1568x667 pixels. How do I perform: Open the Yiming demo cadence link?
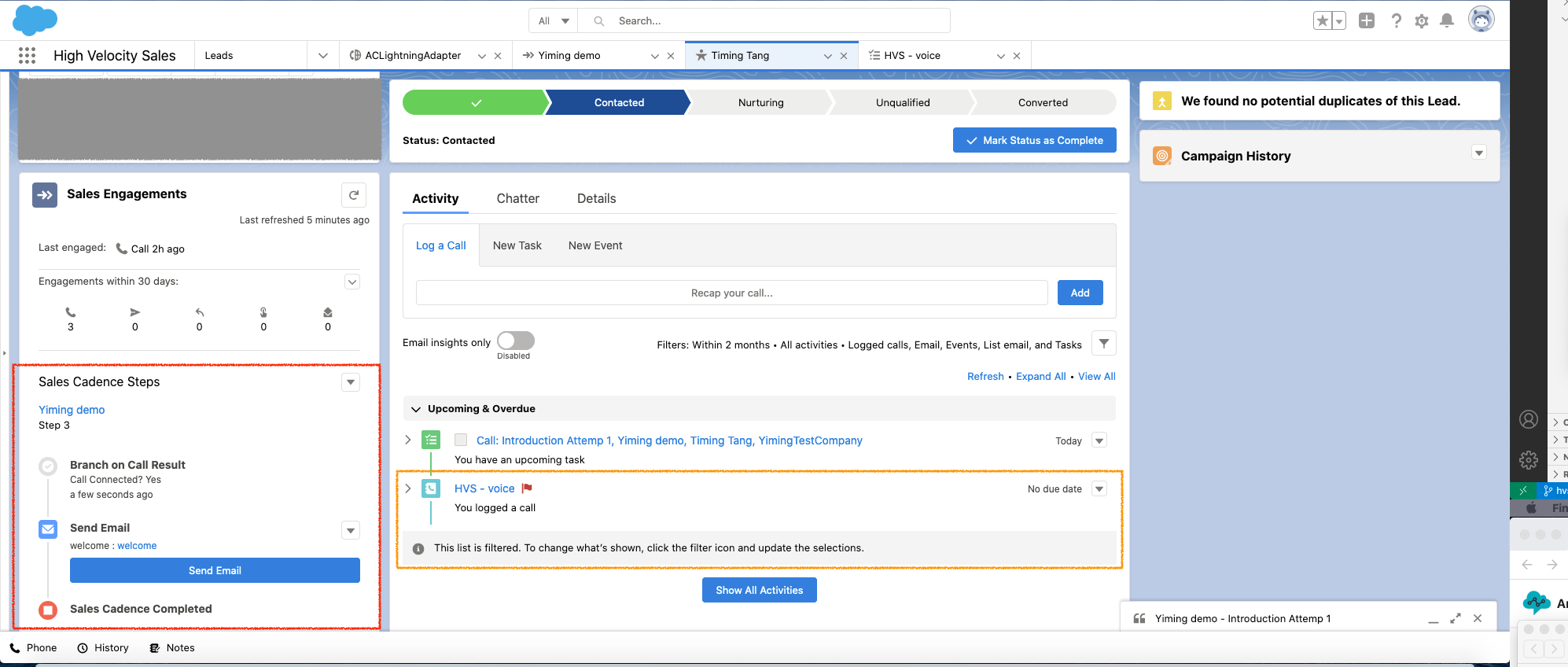pos(72,410)
